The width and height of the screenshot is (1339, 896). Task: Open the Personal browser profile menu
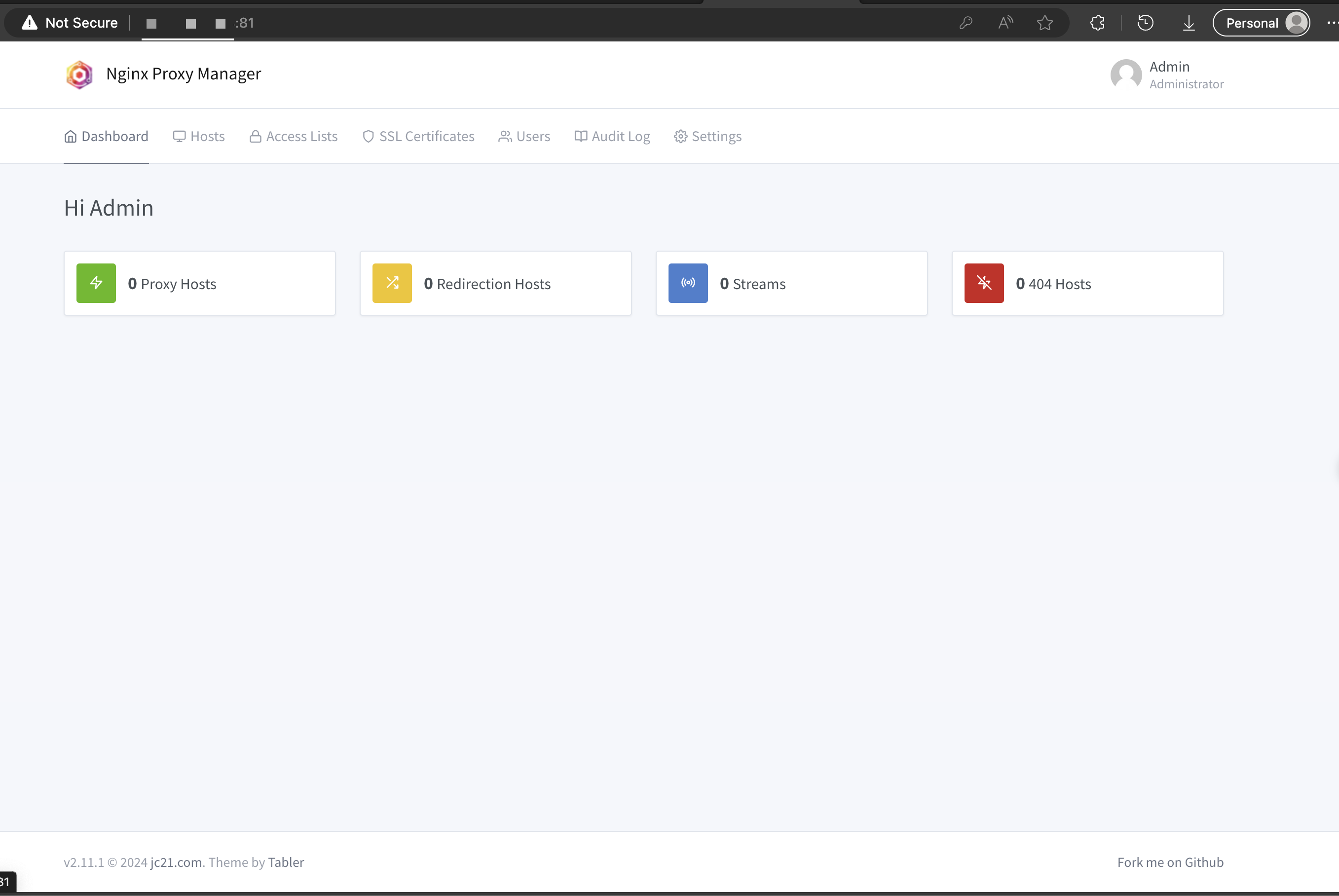click(1261, 23)
